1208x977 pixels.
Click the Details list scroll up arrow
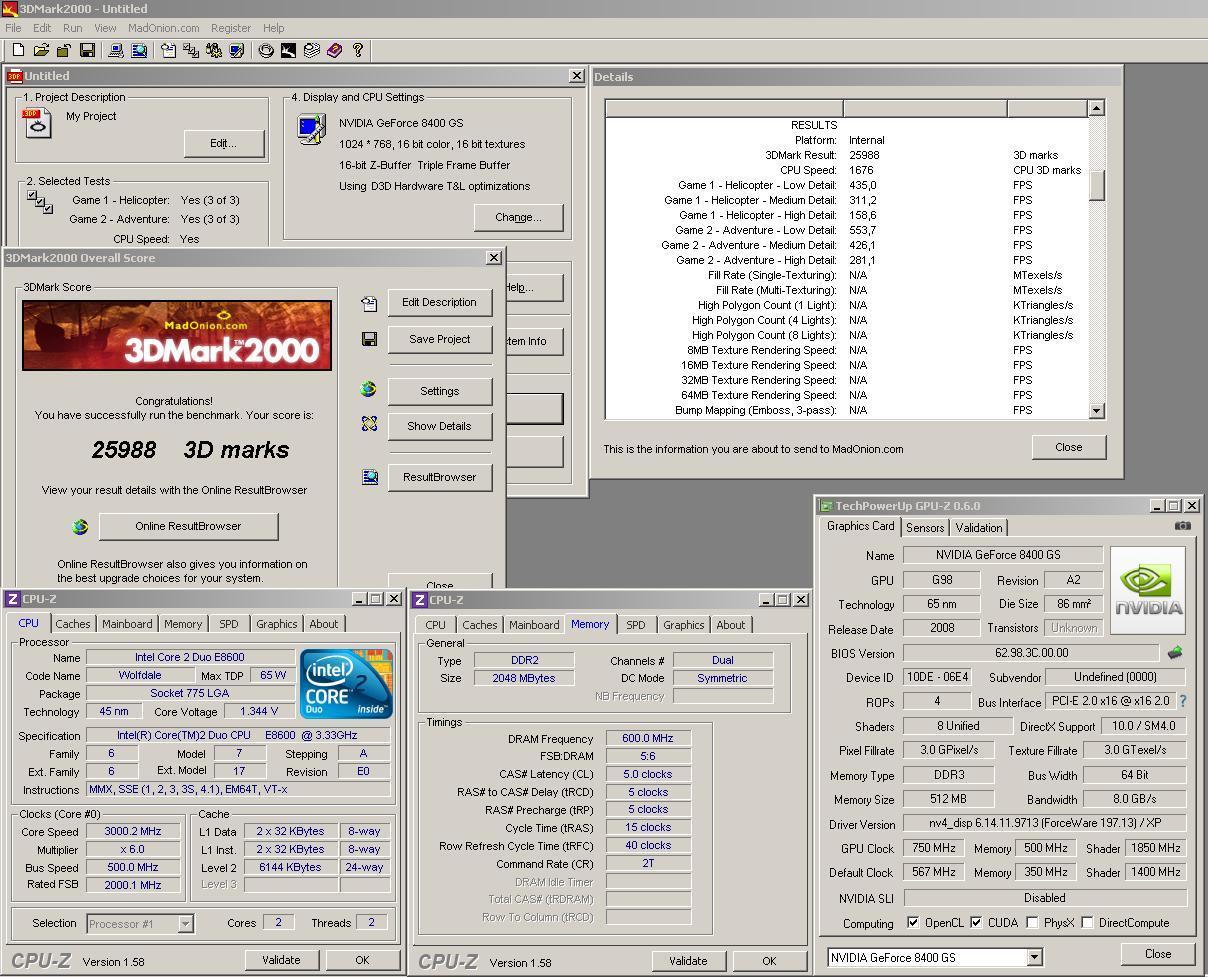click(x=1096, y=108)
